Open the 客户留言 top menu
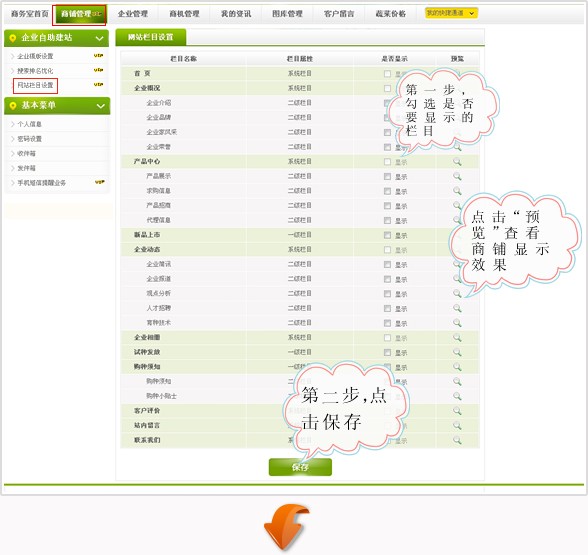The image size is (588, 555). click(x=339, y=14)
